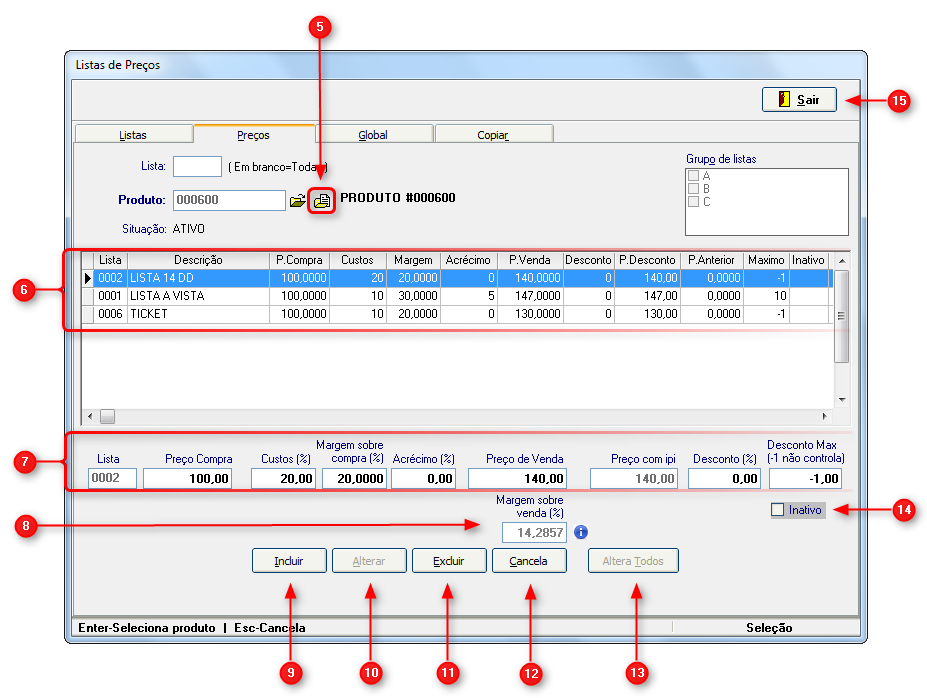Image resolution: width=927 pixels, height=698 pixels.
Task: Click the Margem sobre compra field
Action: coord(354,478)
